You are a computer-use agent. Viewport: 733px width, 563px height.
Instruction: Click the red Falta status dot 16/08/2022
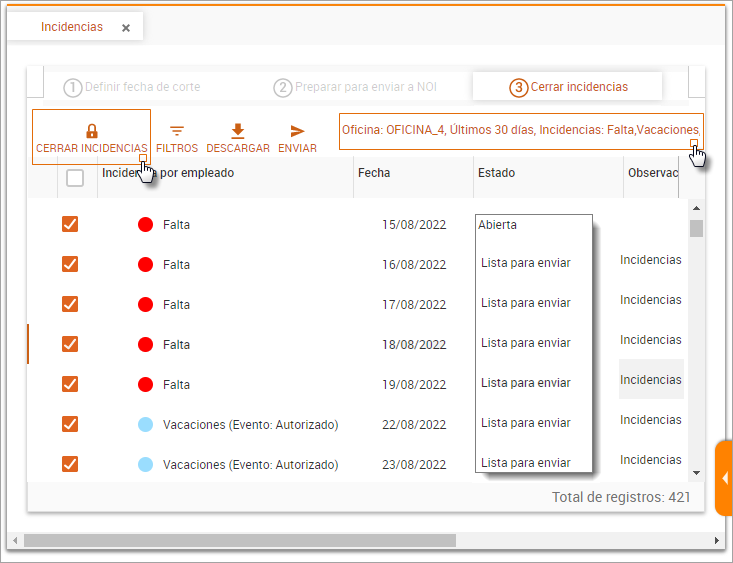(145, 265)
